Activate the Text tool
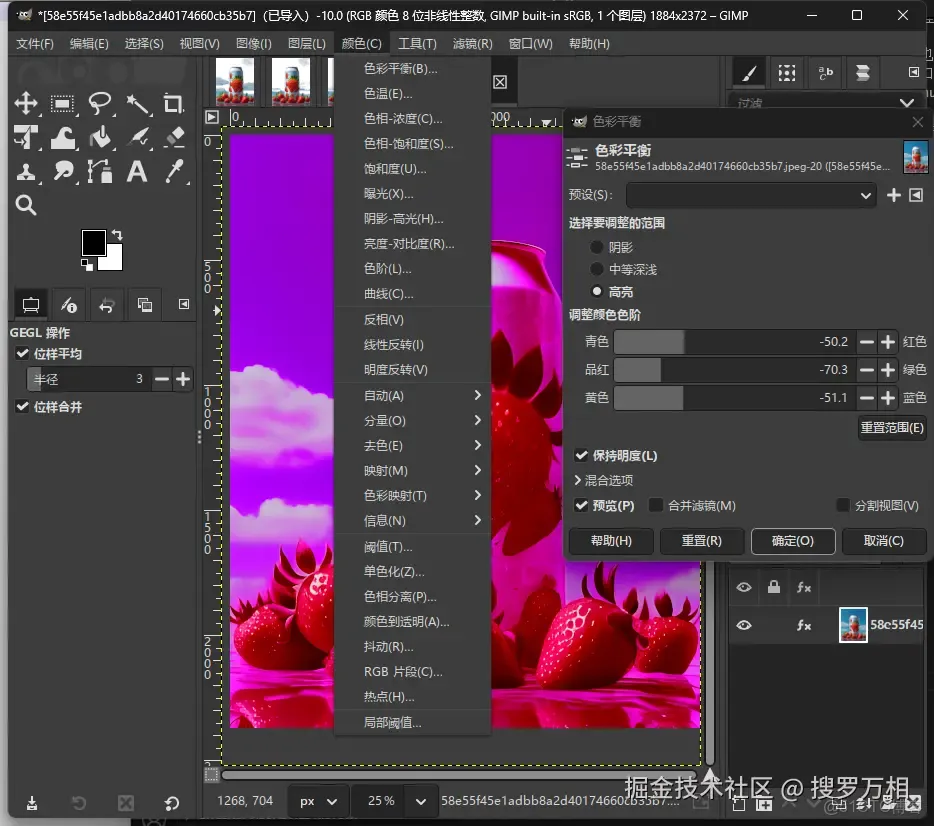The image size is (934, 826). click(137, 171)
